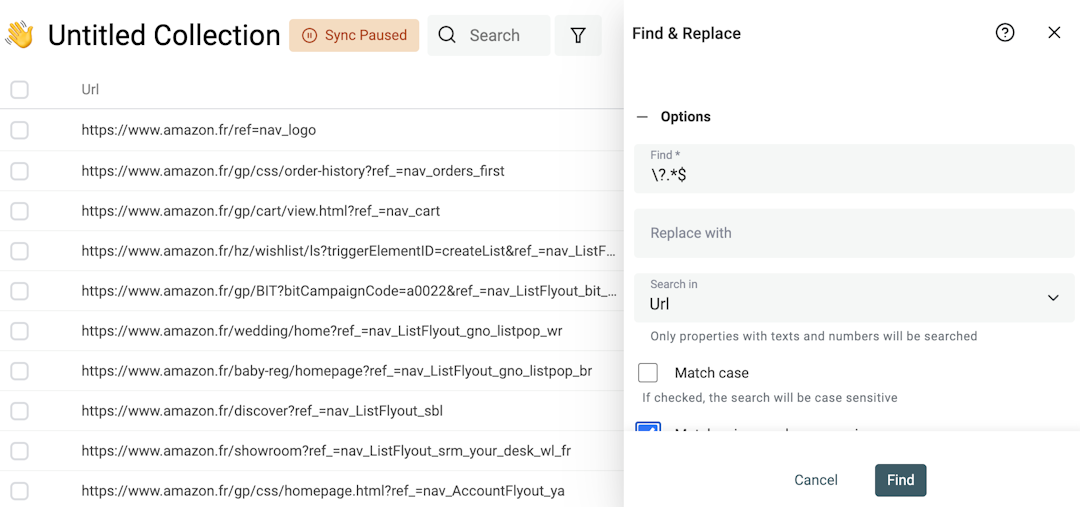The width and height of the screenshot is (1080, 507).
Task: Enable the Match case checkbox
Action: coord(648,373)
